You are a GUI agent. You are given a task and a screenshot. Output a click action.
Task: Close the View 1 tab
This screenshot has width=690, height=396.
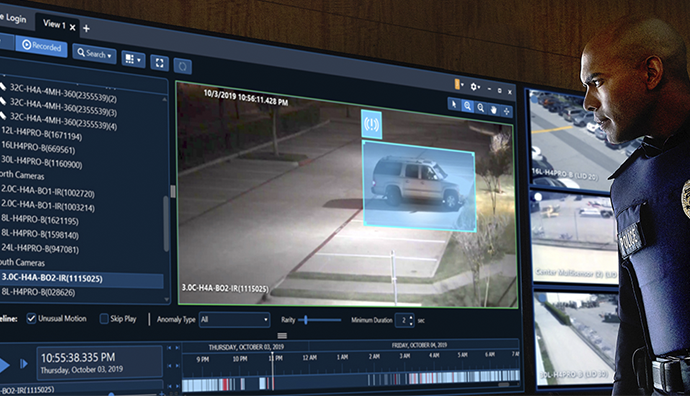73,27
